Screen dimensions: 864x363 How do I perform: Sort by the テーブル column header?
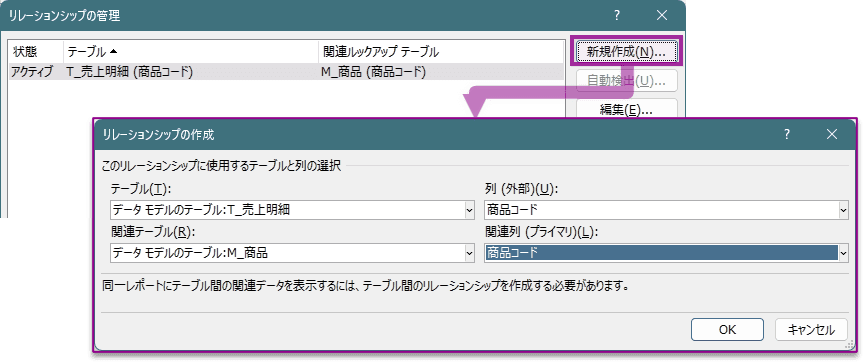[191, 52]
